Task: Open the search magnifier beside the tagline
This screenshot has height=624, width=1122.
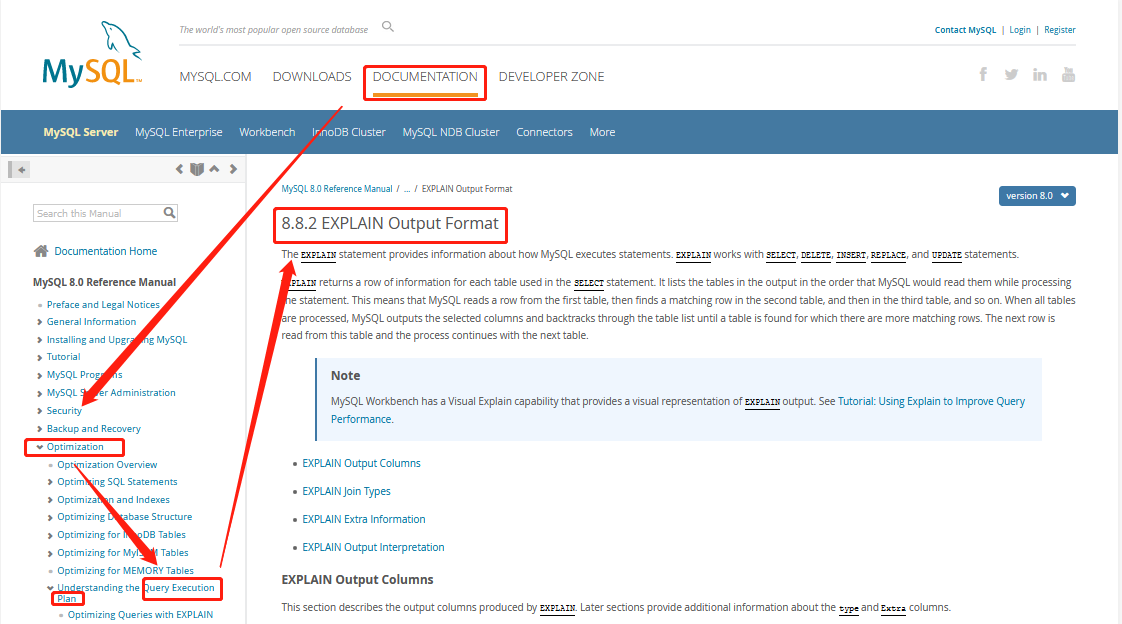Action: point(388,27)
